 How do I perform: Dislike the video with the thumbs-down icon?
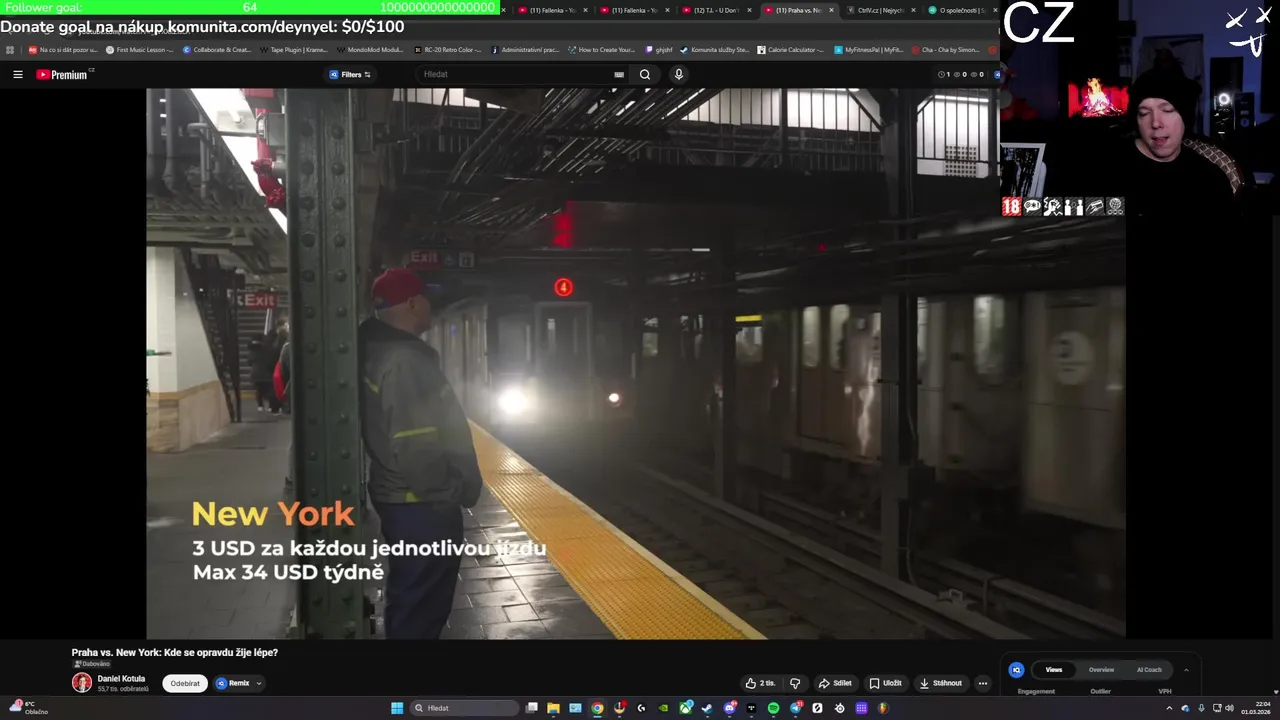795,683
